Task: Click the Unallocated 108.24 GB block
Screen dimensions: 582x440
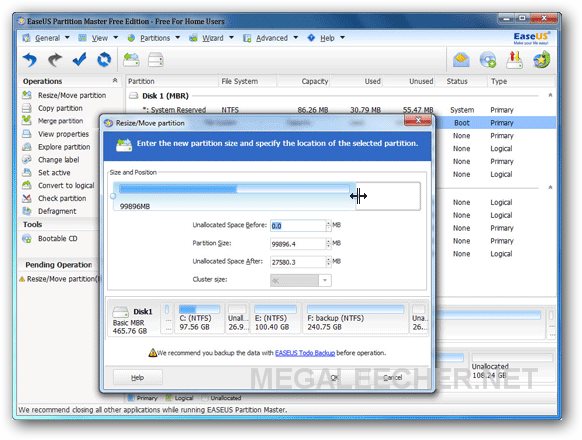Action: coord(513,368)
